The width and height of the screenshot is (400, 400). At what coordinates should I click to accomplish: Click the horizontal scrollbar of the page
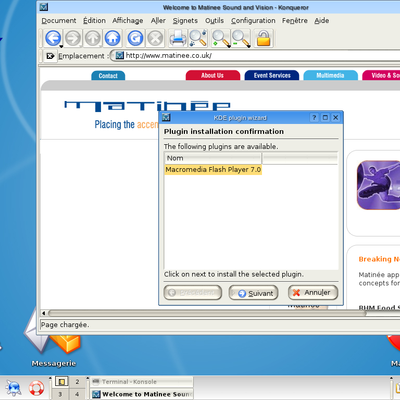tap(207, 313)
